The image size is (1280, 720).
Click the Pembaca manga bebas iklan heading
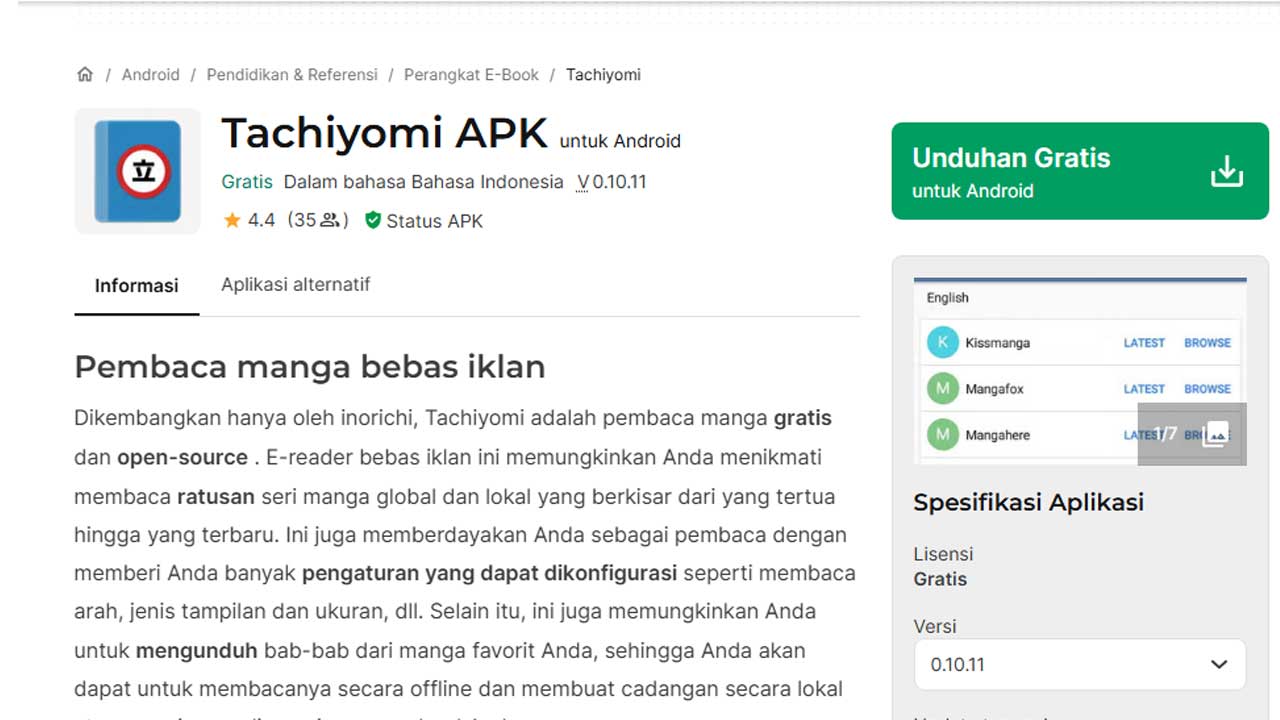tap(310, 367)
